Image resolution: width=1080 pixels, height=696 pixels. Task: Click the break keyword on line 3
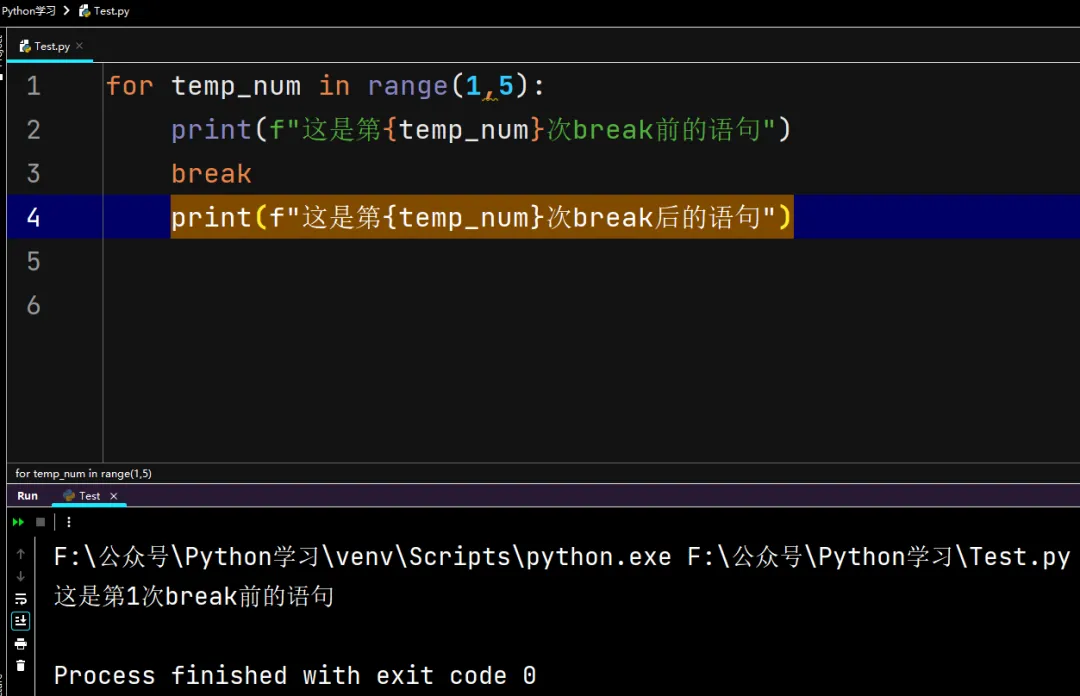point(211,173)
